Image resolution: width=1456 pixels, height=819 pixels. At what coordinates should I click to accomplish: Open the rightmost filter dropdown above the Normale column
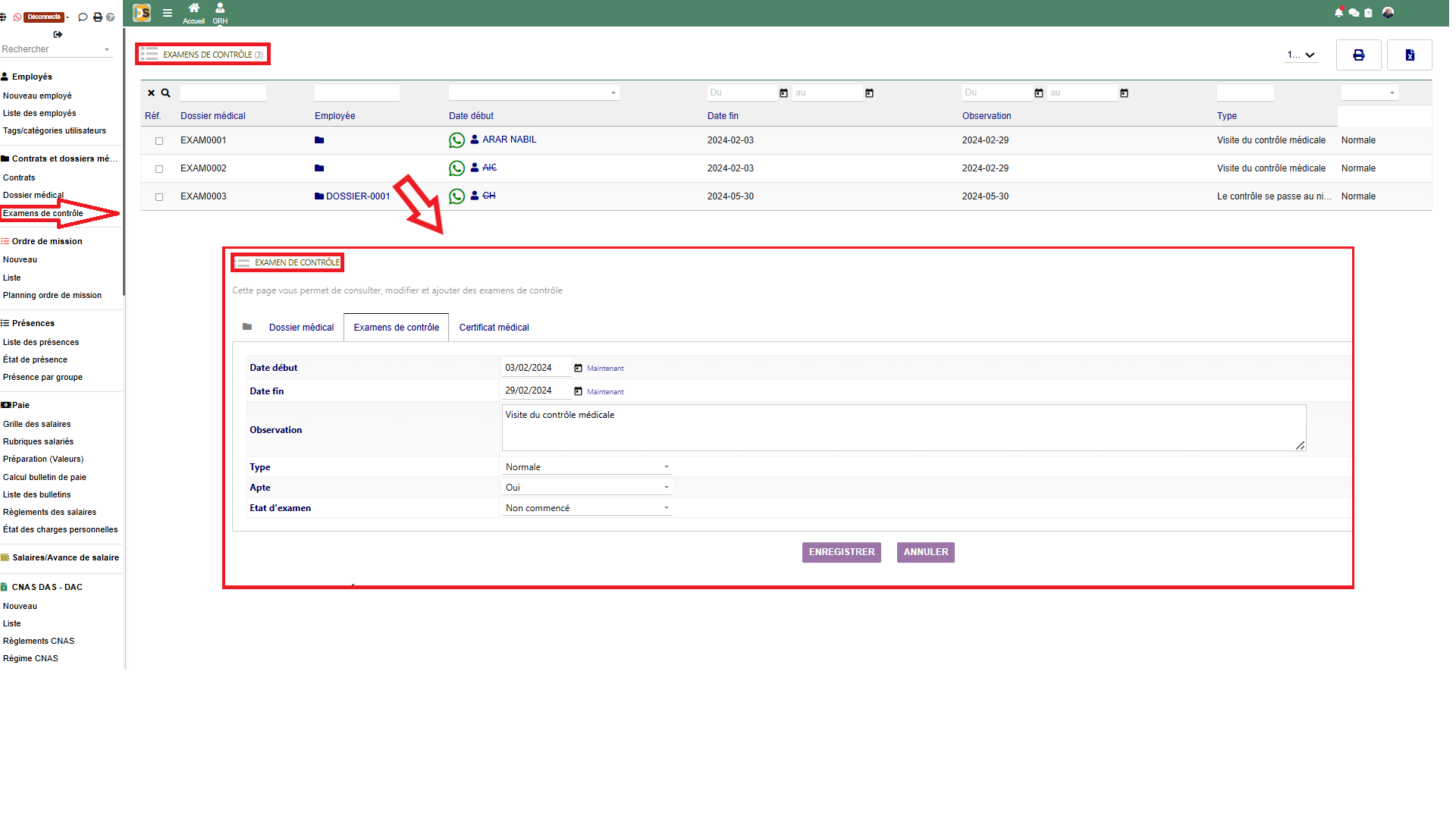[1370, 93]
